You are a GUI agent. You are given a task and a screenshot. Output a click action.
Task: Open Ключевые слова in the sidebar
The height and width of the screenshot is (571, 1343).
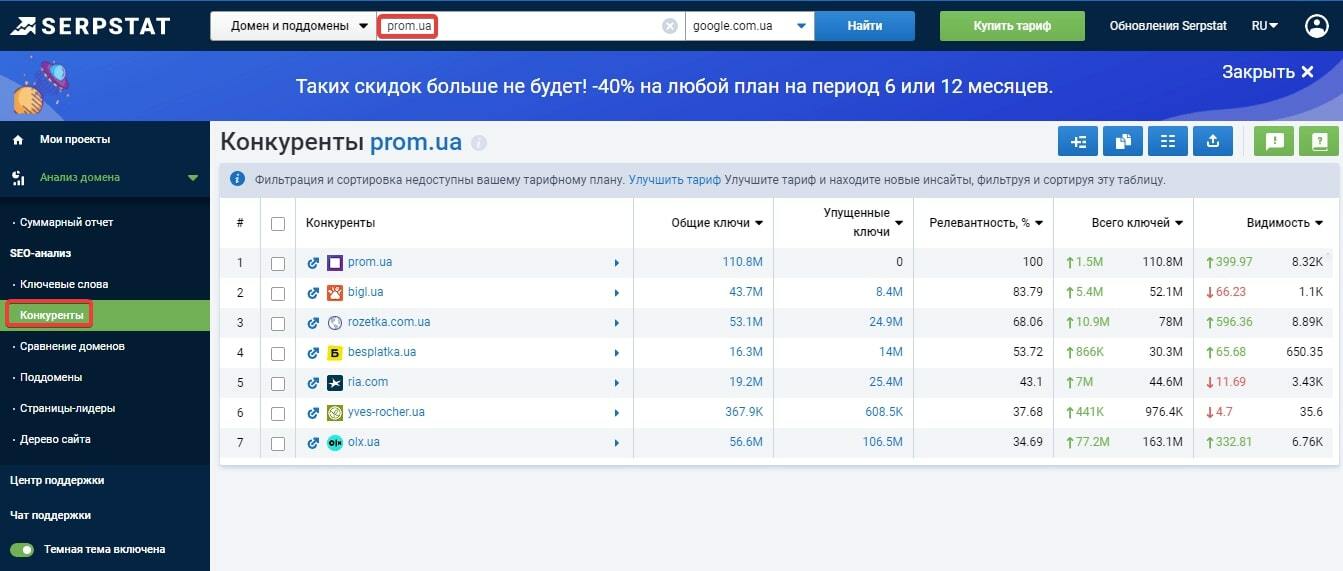[64, 285]
